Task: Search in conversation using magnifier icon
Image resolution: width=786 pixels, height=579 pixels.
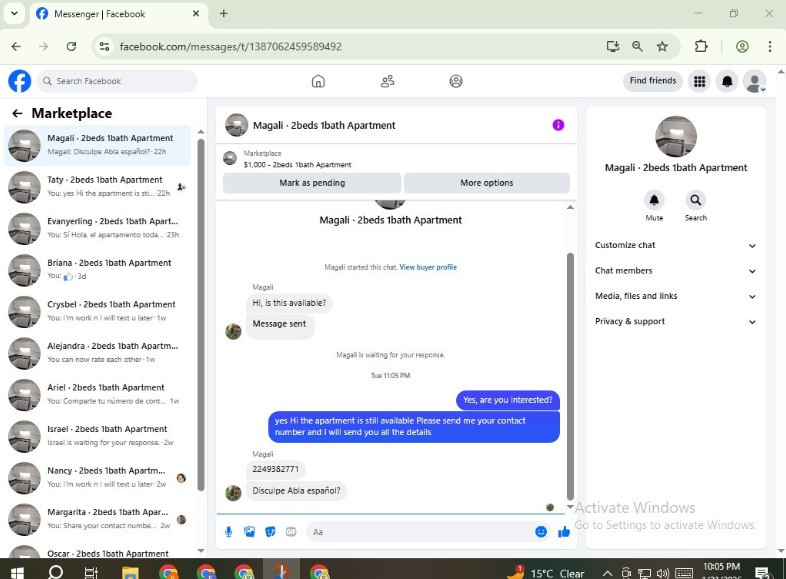Action: (x=696, y=200)
